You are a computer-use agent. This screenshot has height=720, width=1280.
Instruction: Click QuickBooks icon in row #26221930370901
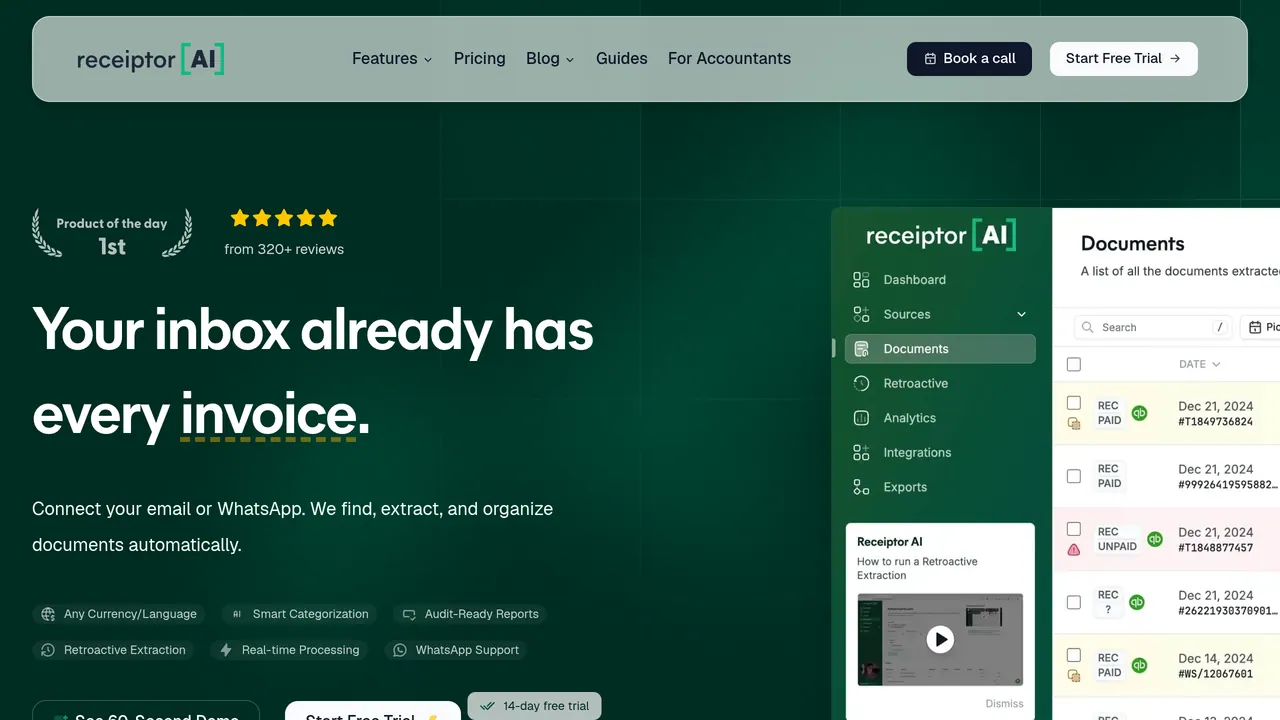click(1137, 602)
